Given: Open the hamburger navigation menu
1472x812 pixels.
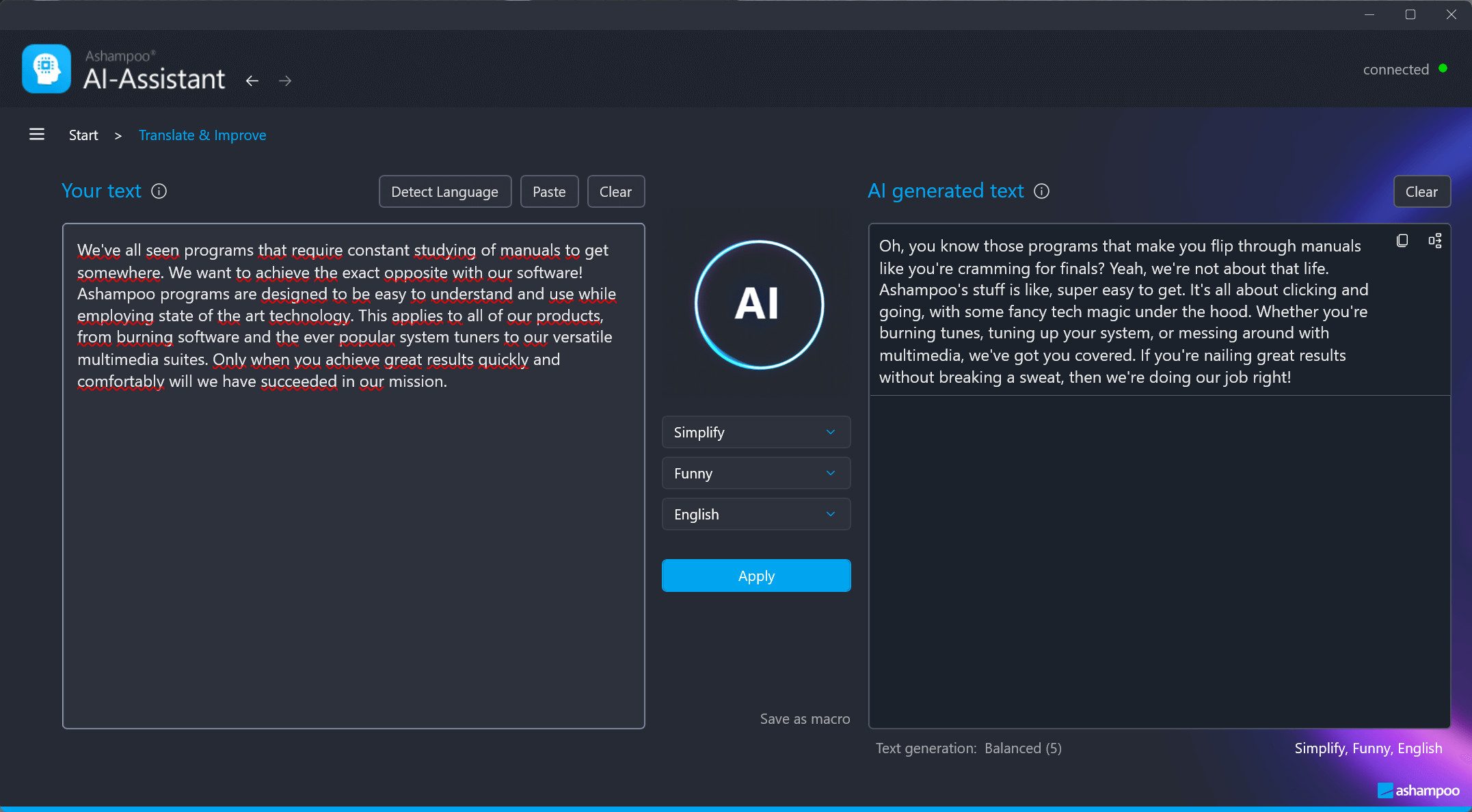Looking at the screenshot, I should point(37,135).
